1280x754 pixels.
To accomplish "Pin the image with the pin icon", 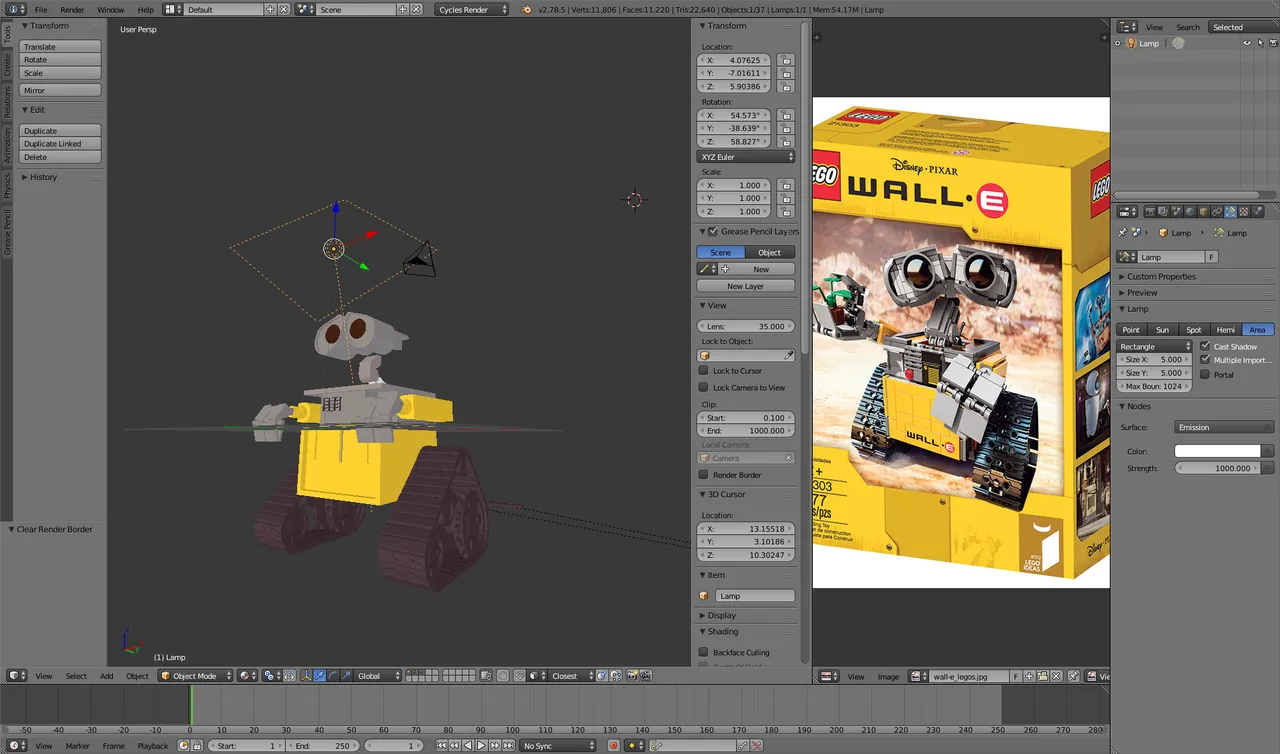I will coord(1074,676).
